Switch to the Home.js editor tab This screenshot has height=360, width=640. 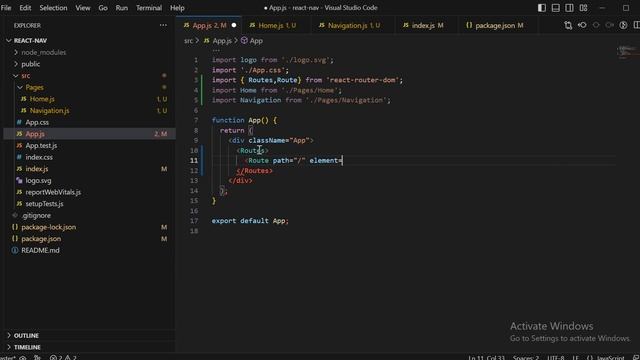click(x=277, y=25)
